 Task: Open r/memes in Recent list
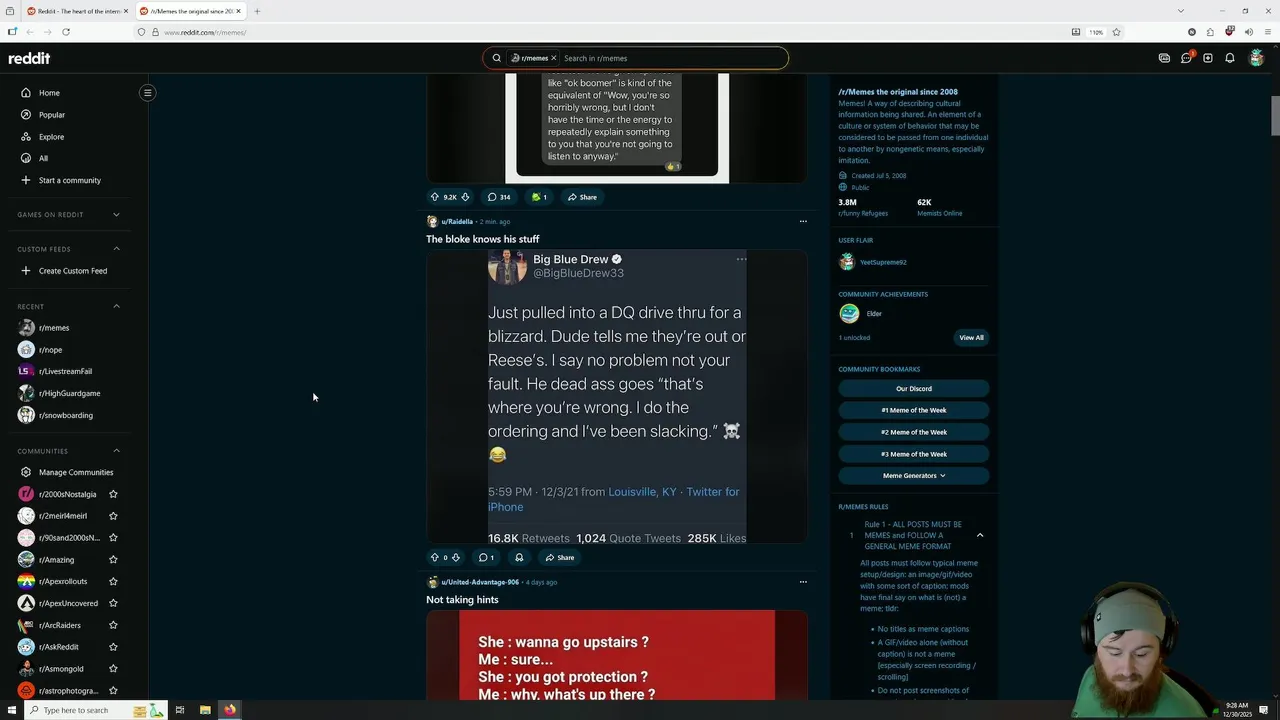pos(54,328)
